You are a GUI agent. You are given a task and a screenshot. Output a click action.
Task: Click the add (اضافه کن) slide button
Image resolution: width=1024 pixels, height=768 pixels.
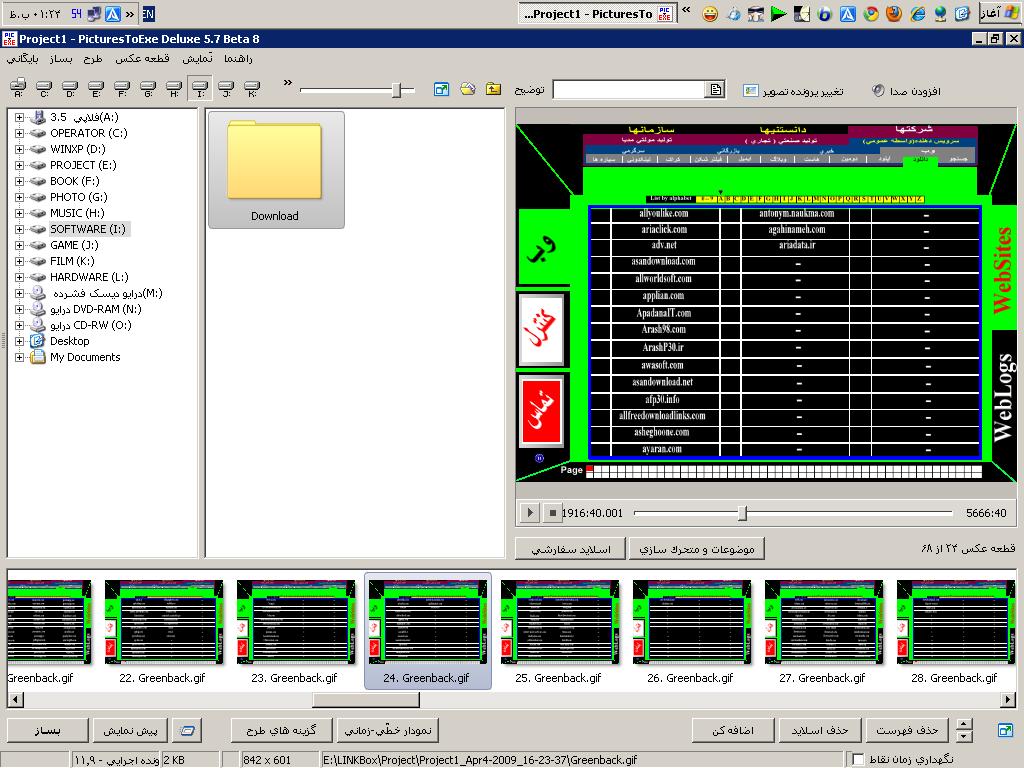(x=733, y=730)
